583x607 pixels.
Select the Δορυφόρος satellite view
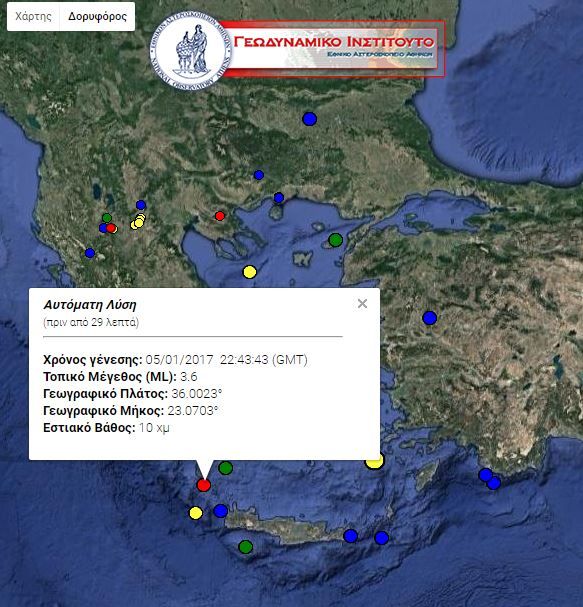98,16
